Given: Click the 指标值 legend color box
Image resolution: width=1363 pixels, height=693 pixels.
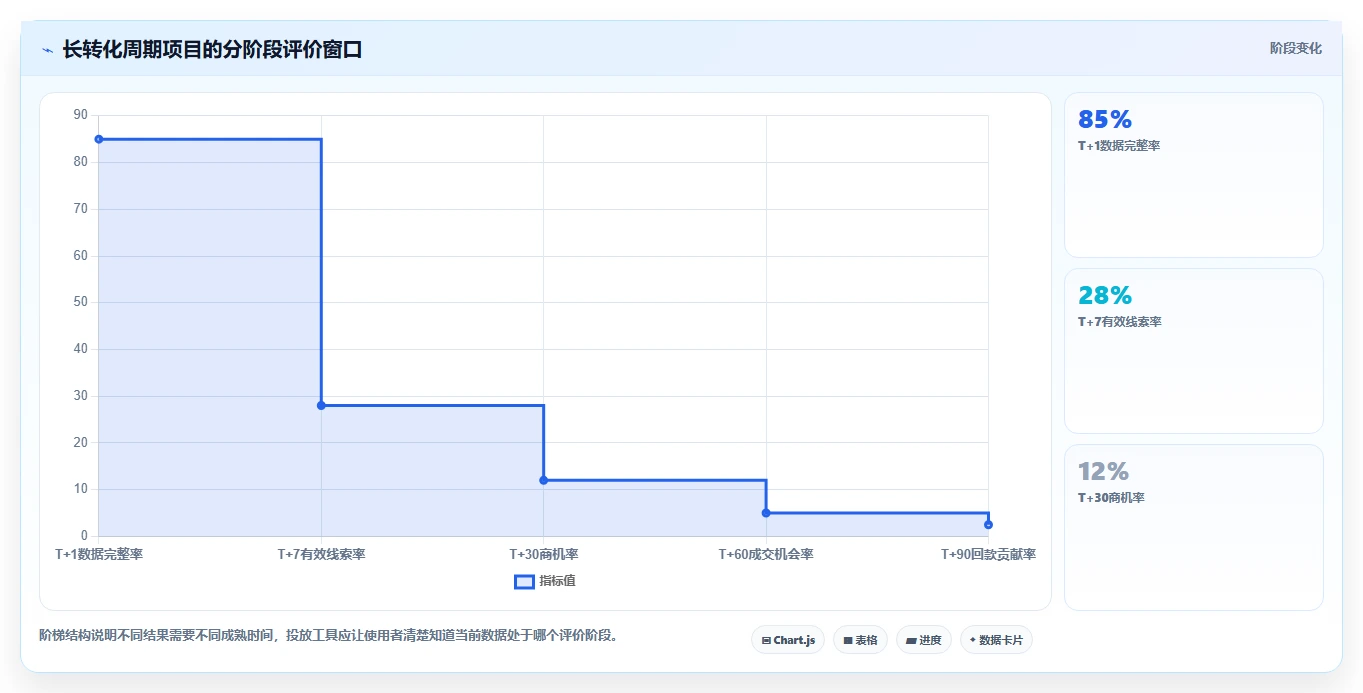Looking at the screenshot, I should 524,582.
